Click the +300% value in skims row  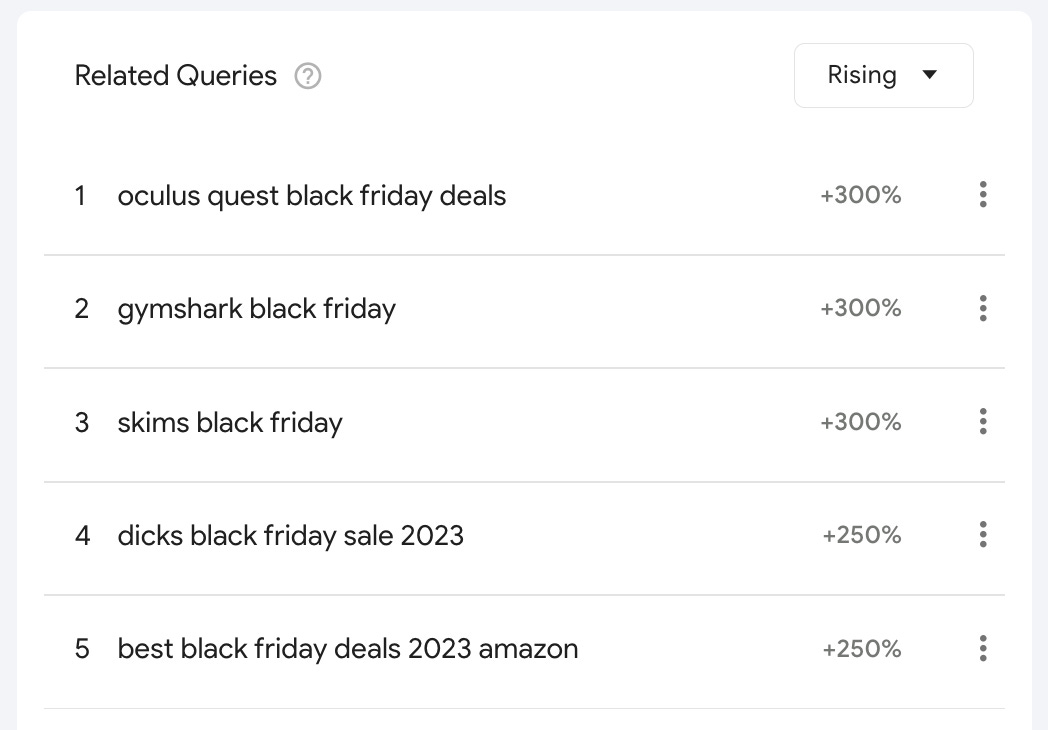pos(861,423)
